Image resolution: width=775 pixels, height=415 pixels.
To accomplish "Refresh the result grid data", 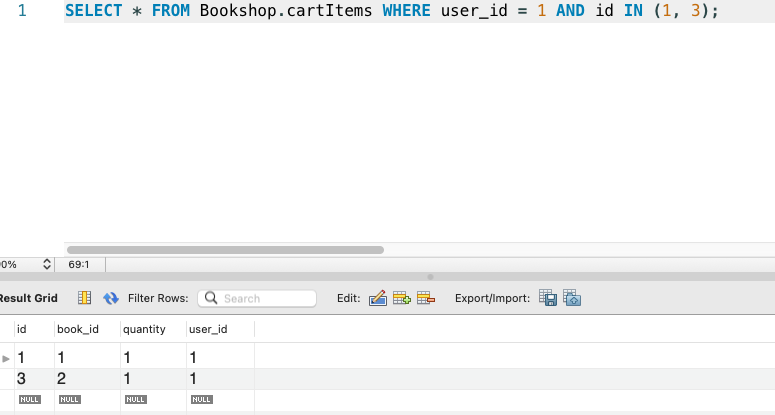I will (x=111, y=298).
